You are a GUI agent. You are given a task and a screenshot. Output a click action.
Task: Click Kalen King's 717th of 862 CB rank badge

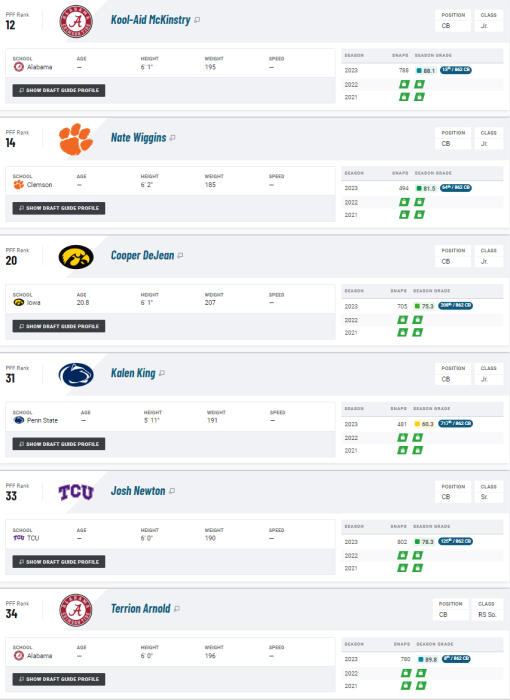(456, 423)
